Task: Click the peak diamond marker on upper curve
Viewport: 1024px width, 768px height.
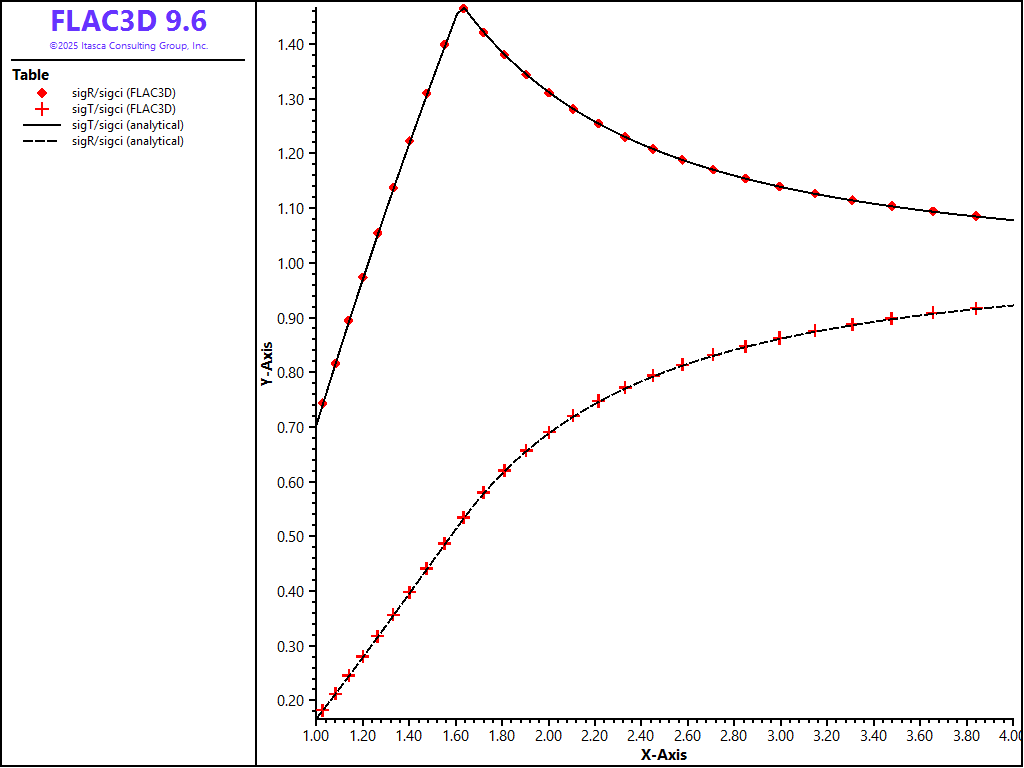Action: click(463, 9)
